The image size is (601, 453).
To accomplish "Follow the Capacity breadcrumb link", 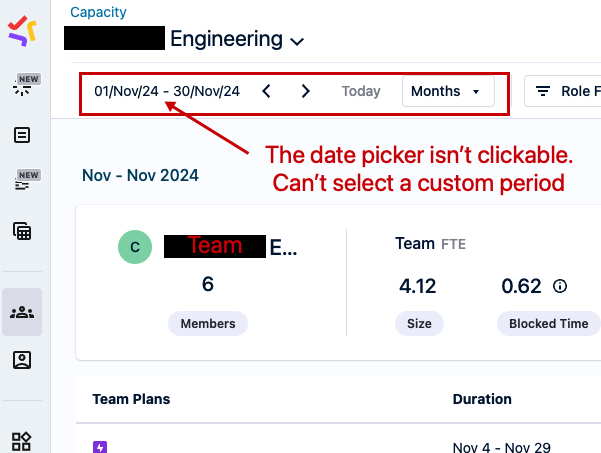I will tap(98, 12).
